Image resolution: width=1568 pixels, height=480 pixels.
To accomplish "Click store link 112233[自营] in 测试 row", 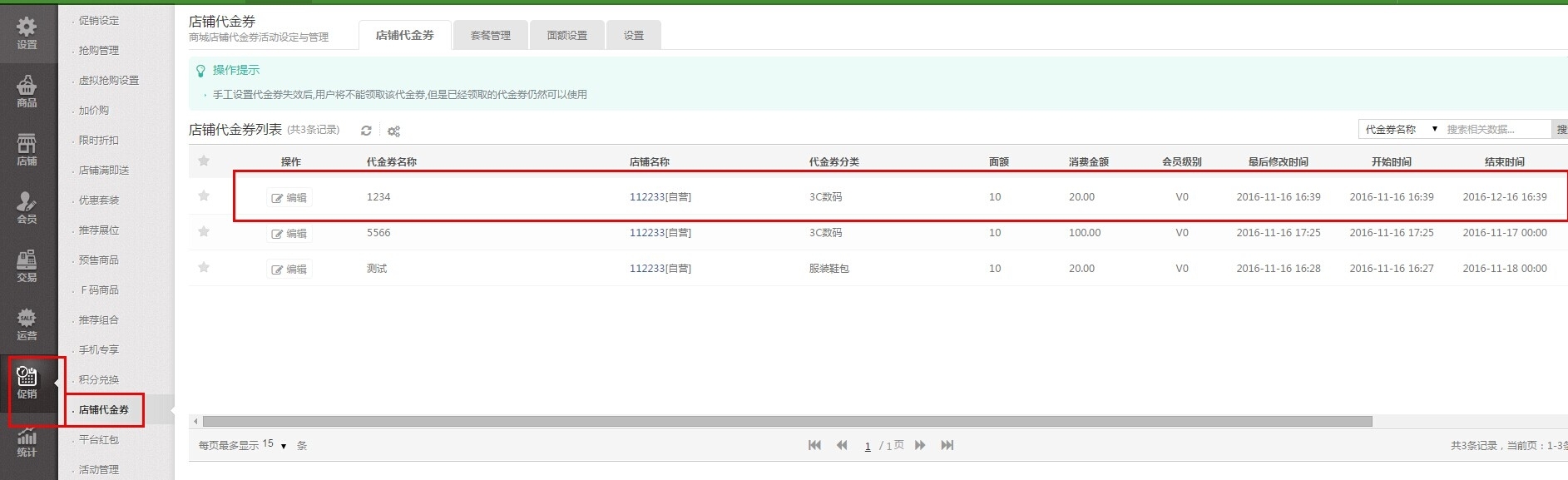I will click(660, 269).
